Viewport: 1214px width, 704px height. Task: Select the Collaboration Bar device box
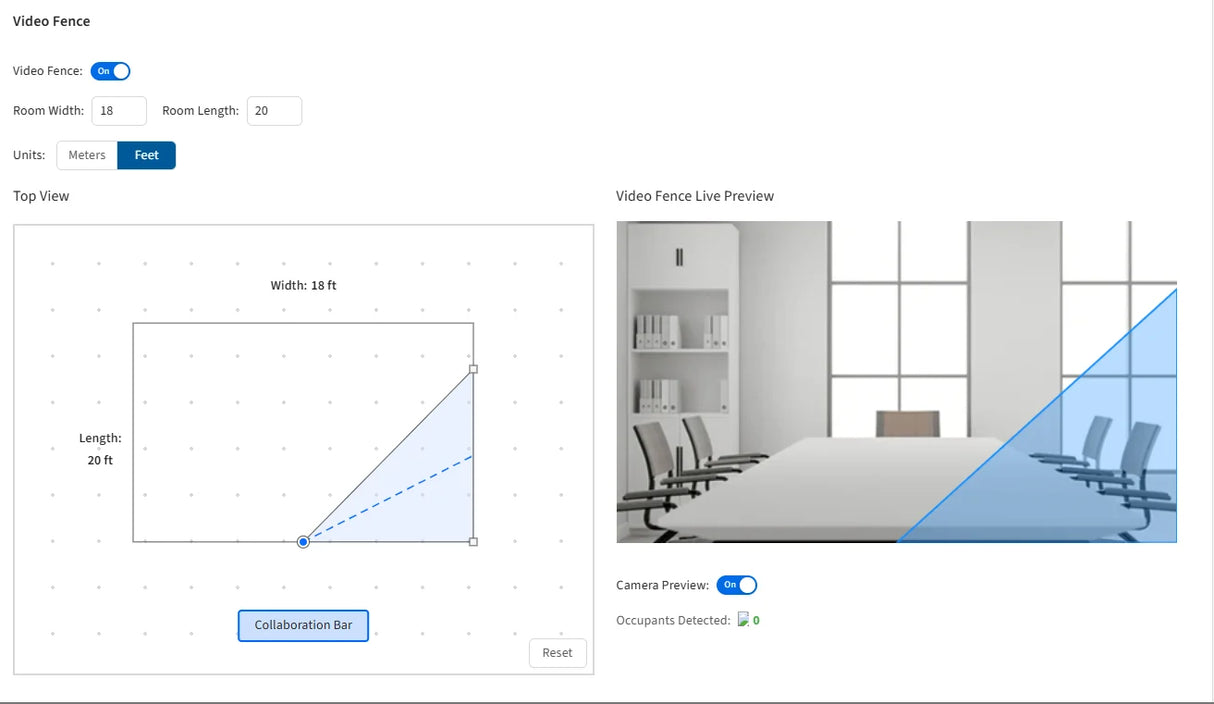303,625
